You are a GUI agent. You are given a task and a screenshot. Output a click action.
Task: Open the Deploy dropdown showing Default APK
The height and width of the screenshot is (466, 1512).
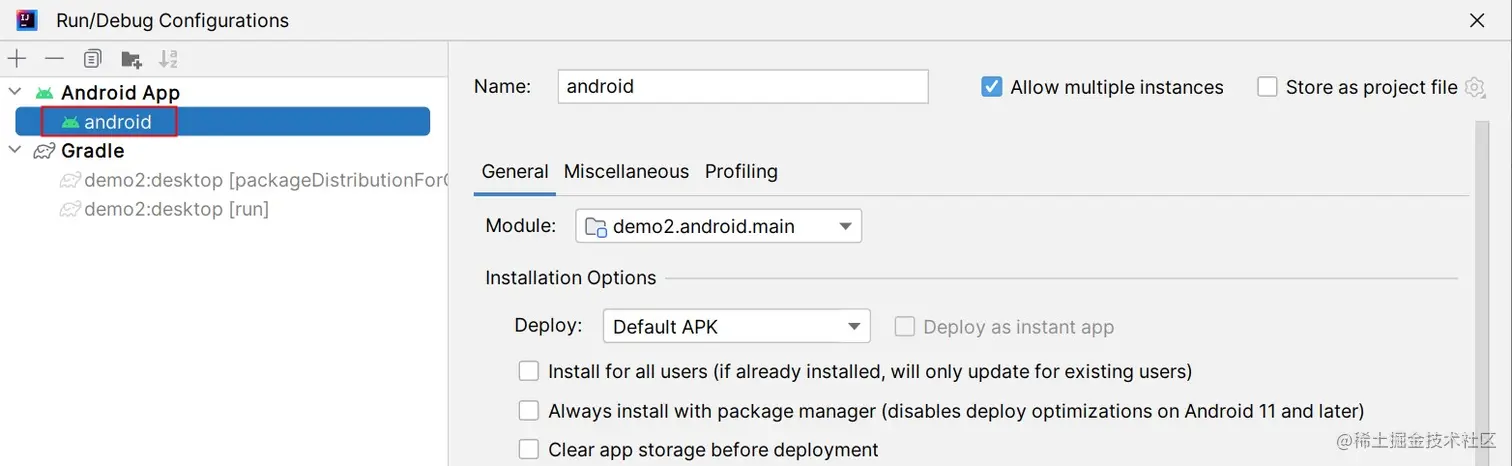(x=736, y=326)
